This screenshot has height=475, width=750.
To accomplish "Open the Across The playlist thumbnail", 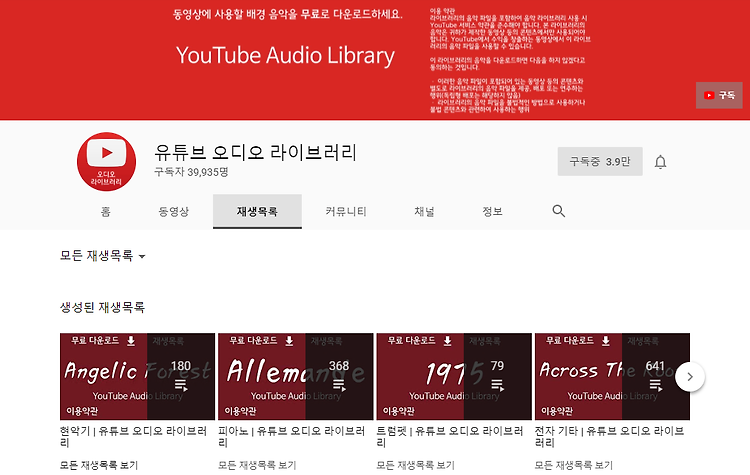I will (612, 376).
